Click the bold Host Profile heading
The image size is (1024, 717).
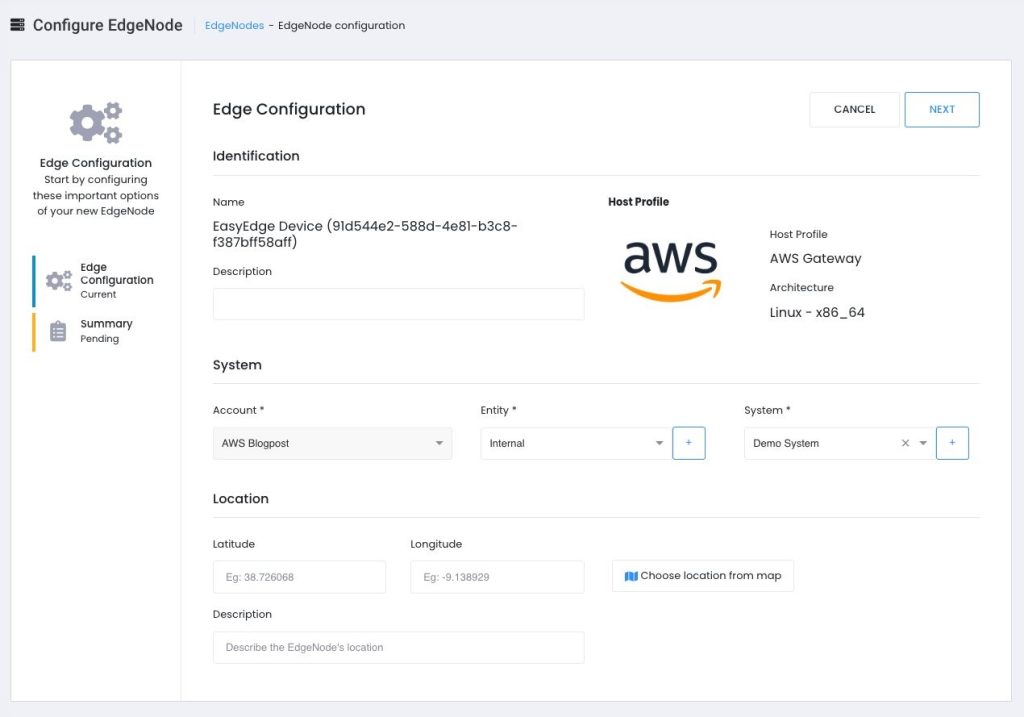pos(639,202)
